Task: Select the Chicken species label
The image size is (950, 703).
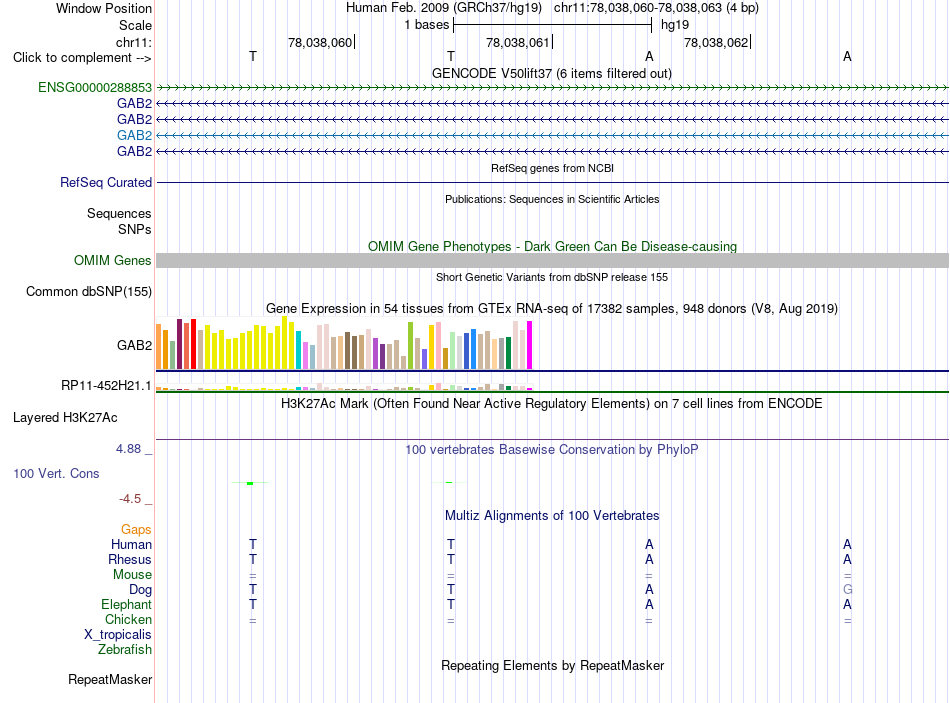Action: click(x=128, y=619)
